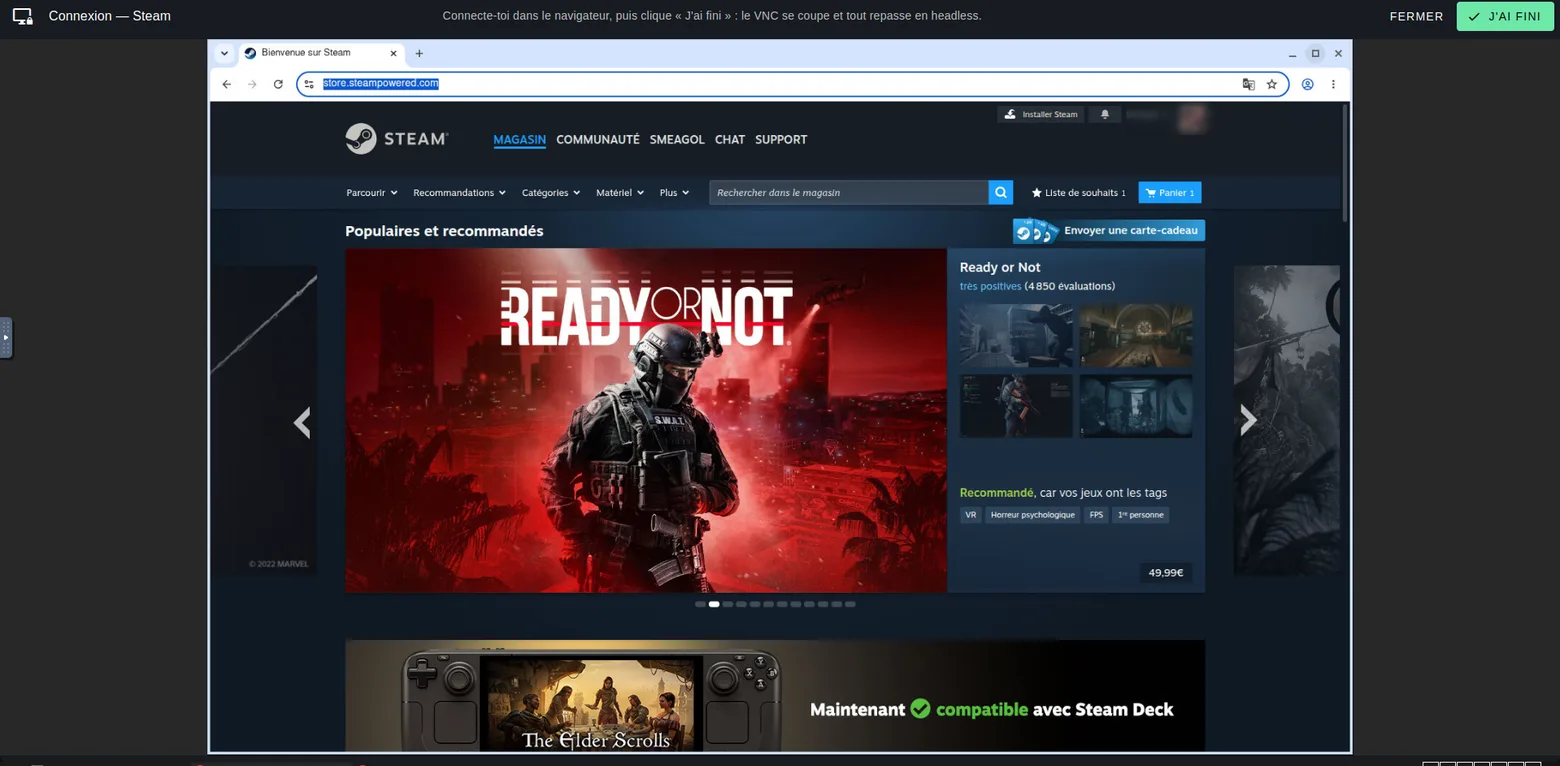
Task: Click the Horreur psychologique tag
Action: (1033, 515)
